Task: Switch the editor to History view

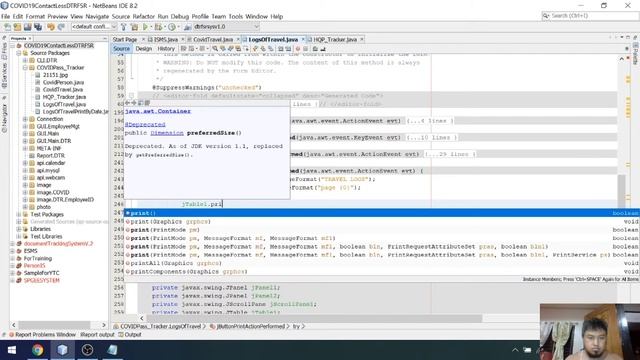Action: point(166,49)
